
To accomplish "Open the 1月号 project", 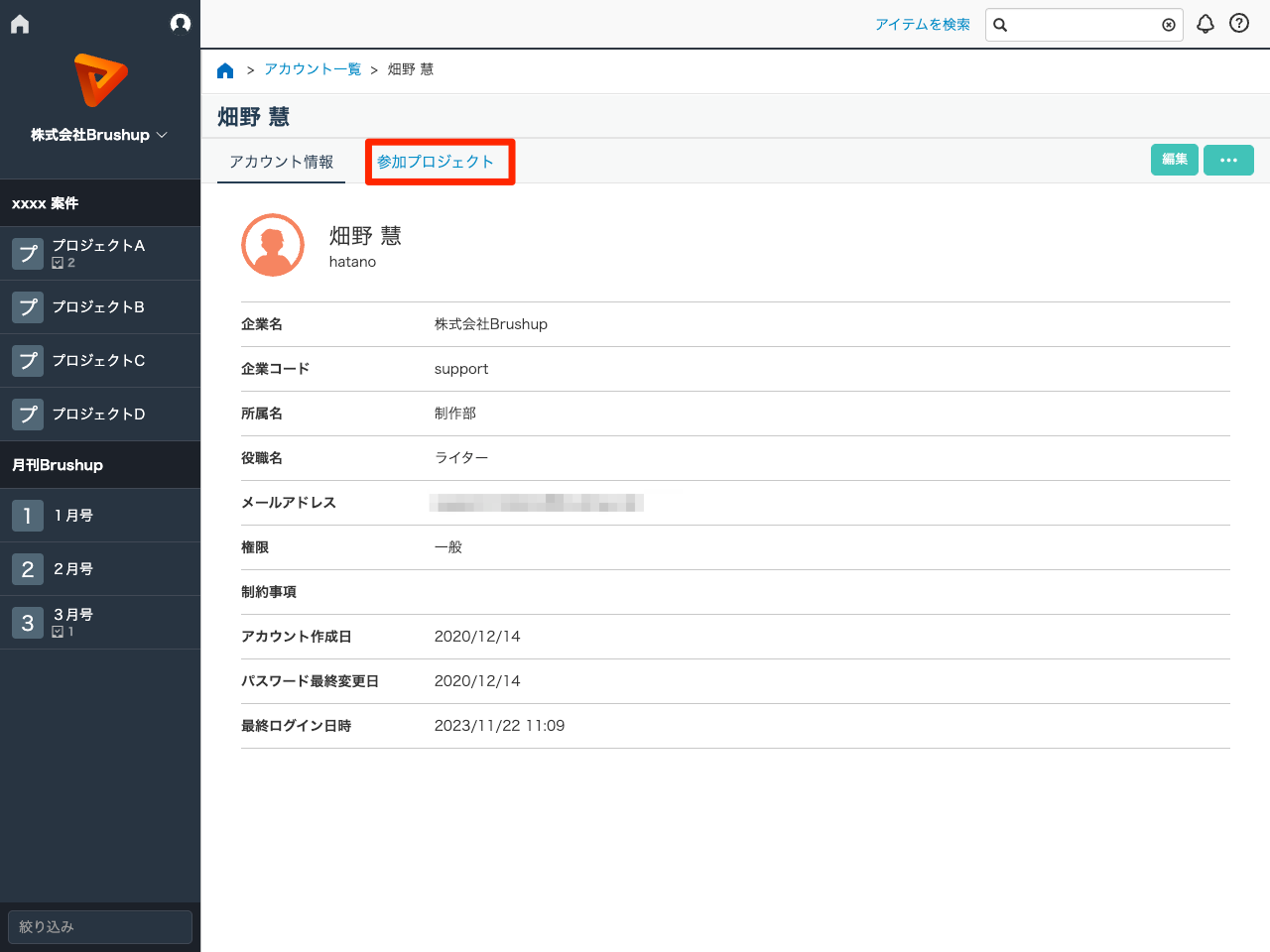I will tap(100, 516).
